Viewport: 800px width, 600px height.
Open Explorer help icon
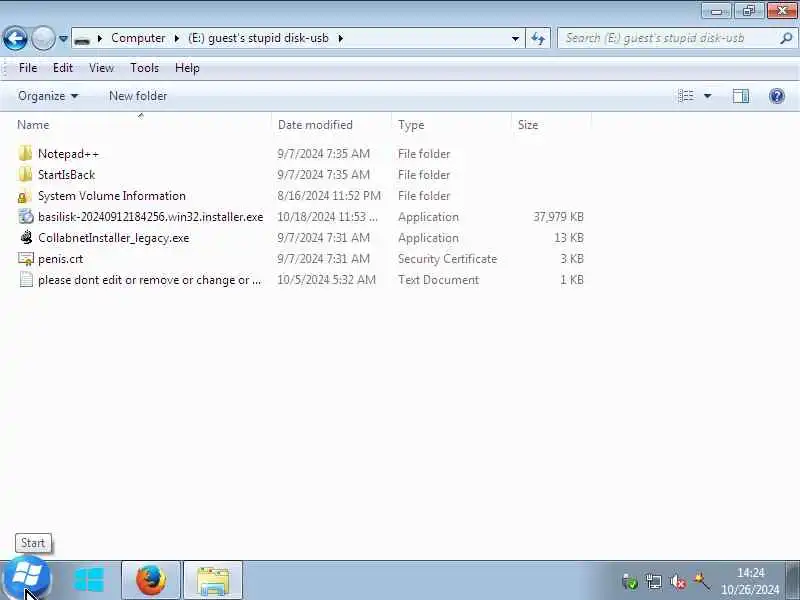pyautogui.click(x=777, y=96)
